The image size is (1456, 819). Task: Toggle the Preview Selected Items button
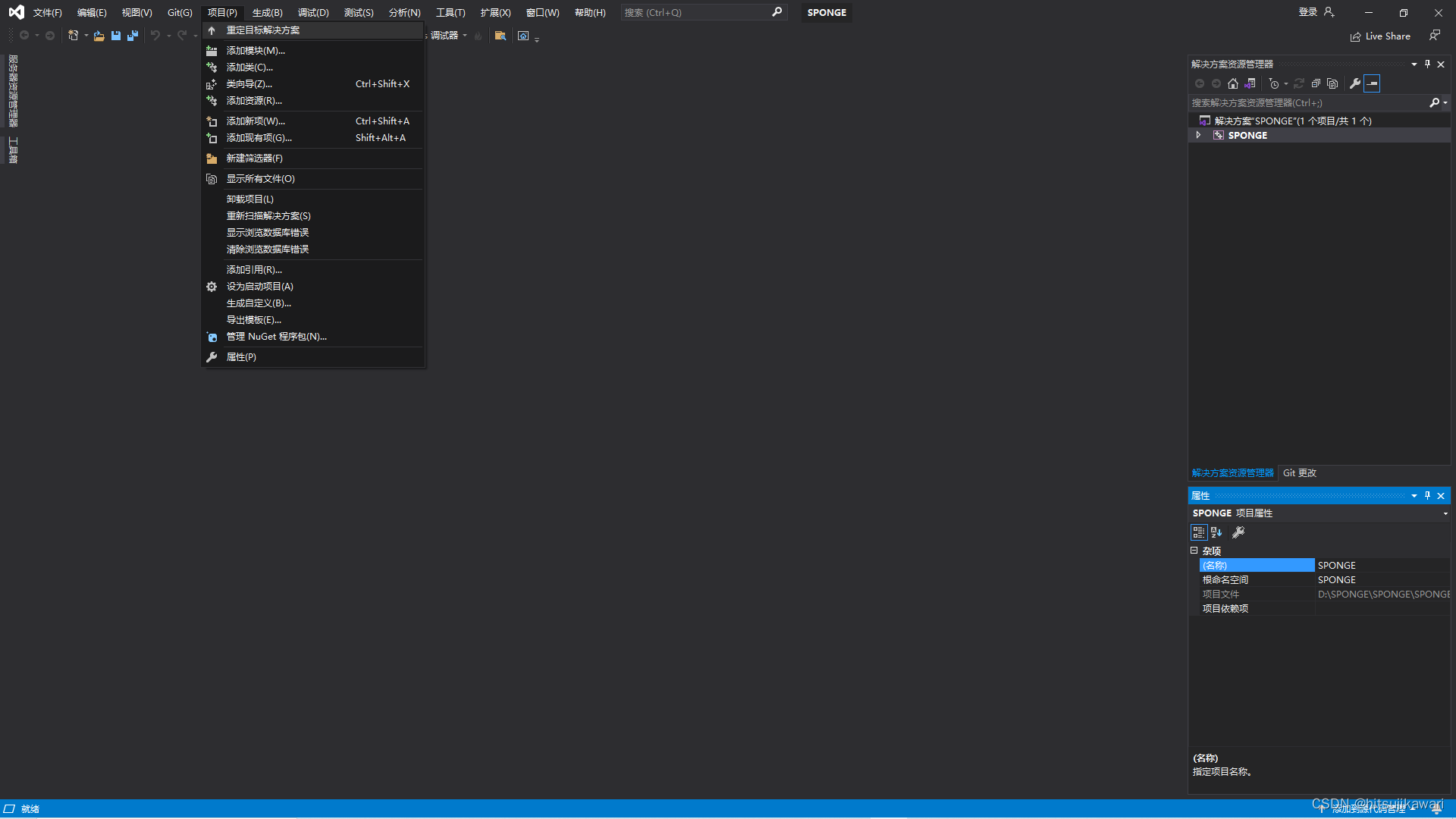click(x=1372, y=83)
